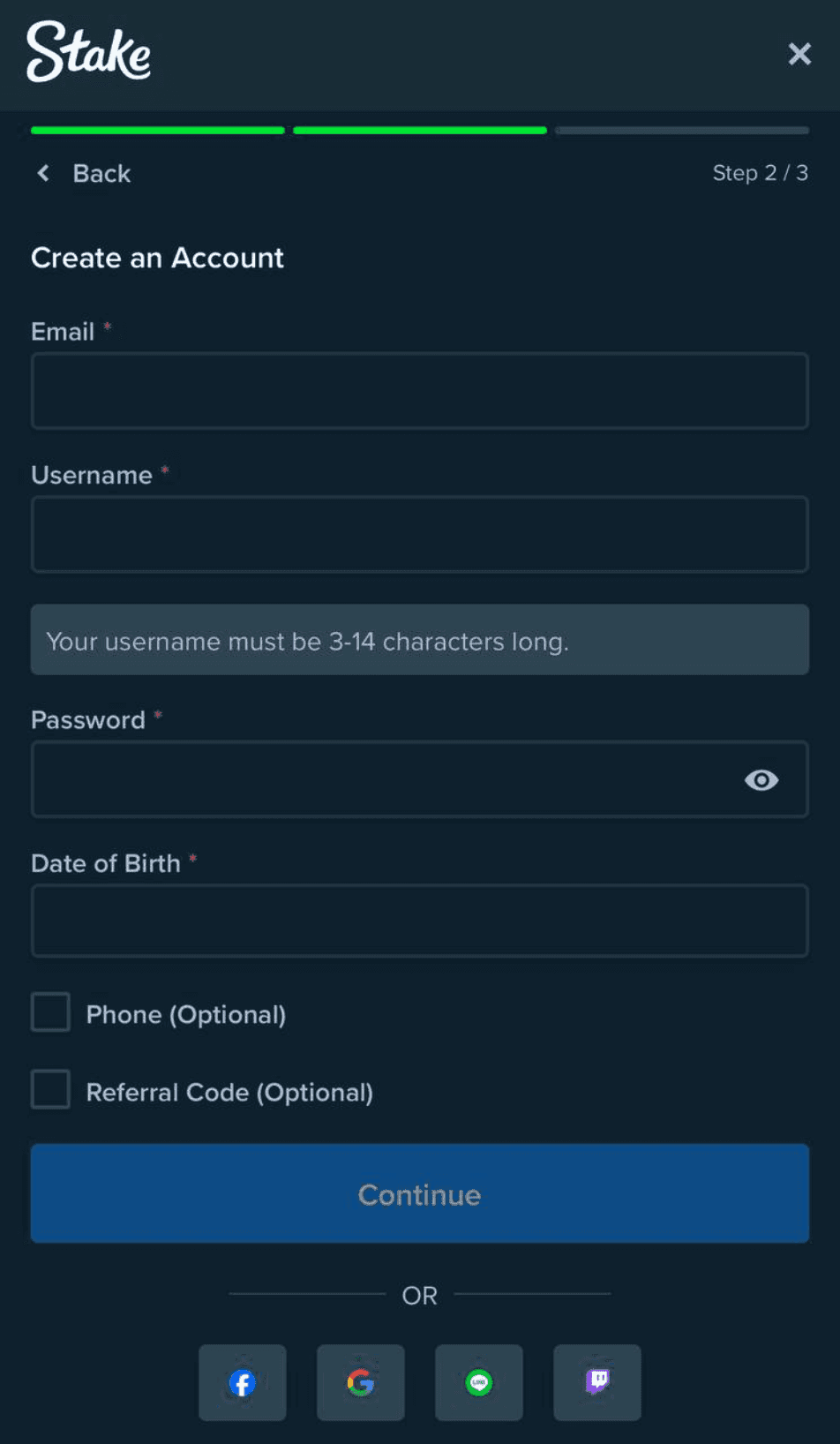Sign up with Twitch icon
The height and width of the screenshot is (1444, 840).
coord(597,1382)
